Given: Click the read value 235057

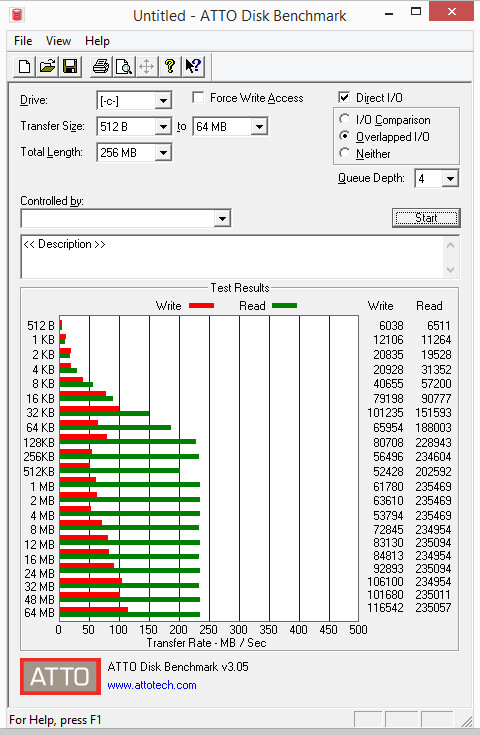Looking at the screenshot, I should point(433,608).
